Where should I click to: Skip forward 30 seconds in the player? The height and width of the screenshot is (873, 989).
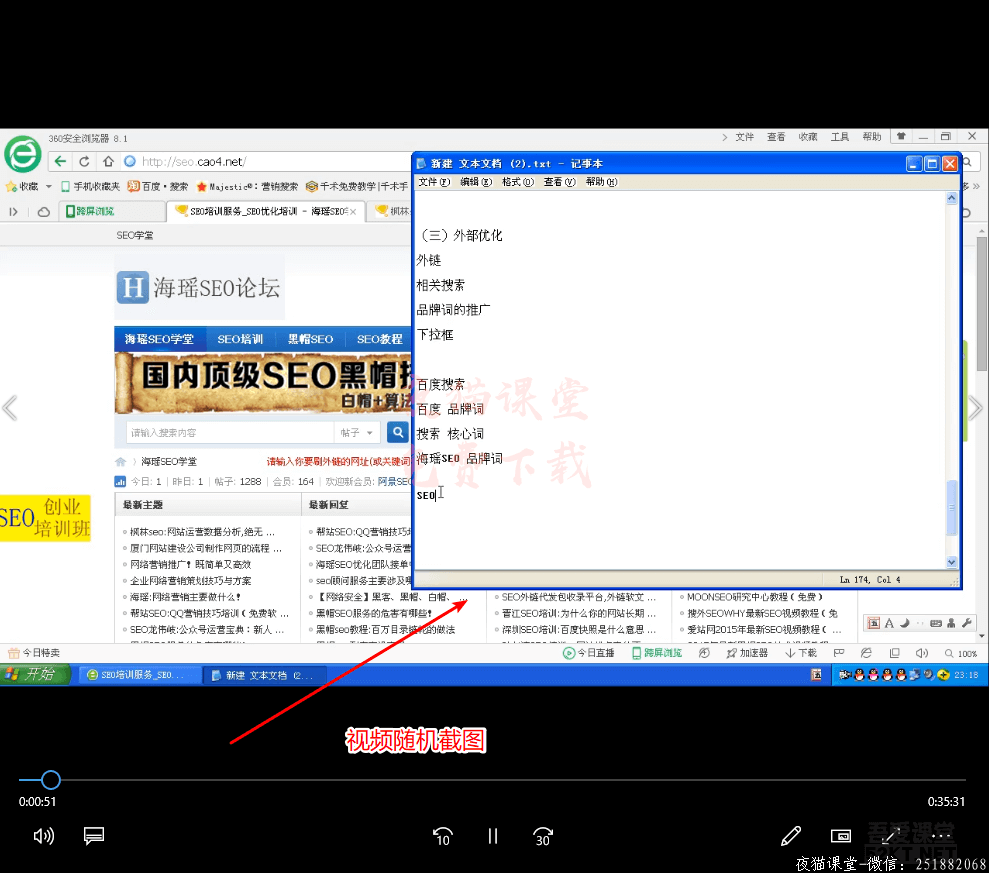[542, 837]
